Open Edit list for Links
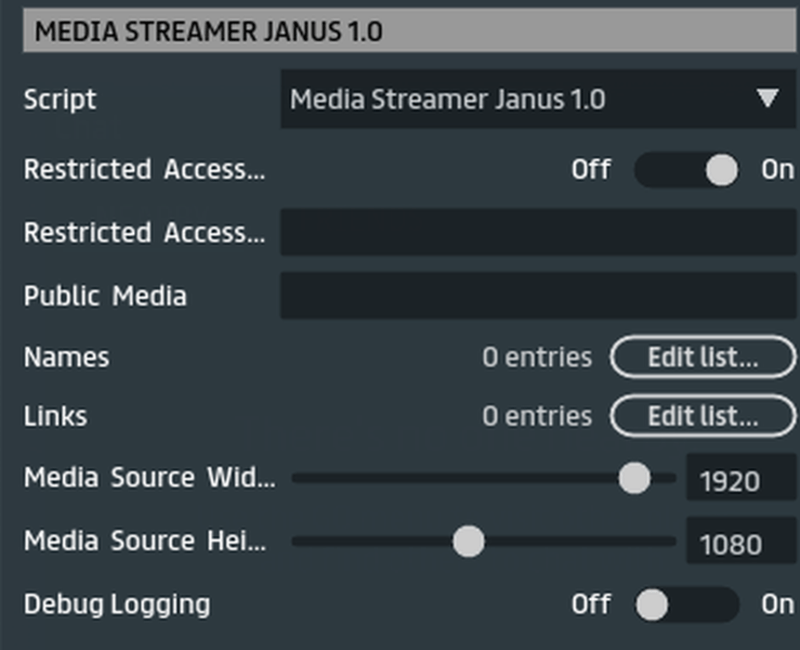 pyautogui.click(x=702, y=416)
